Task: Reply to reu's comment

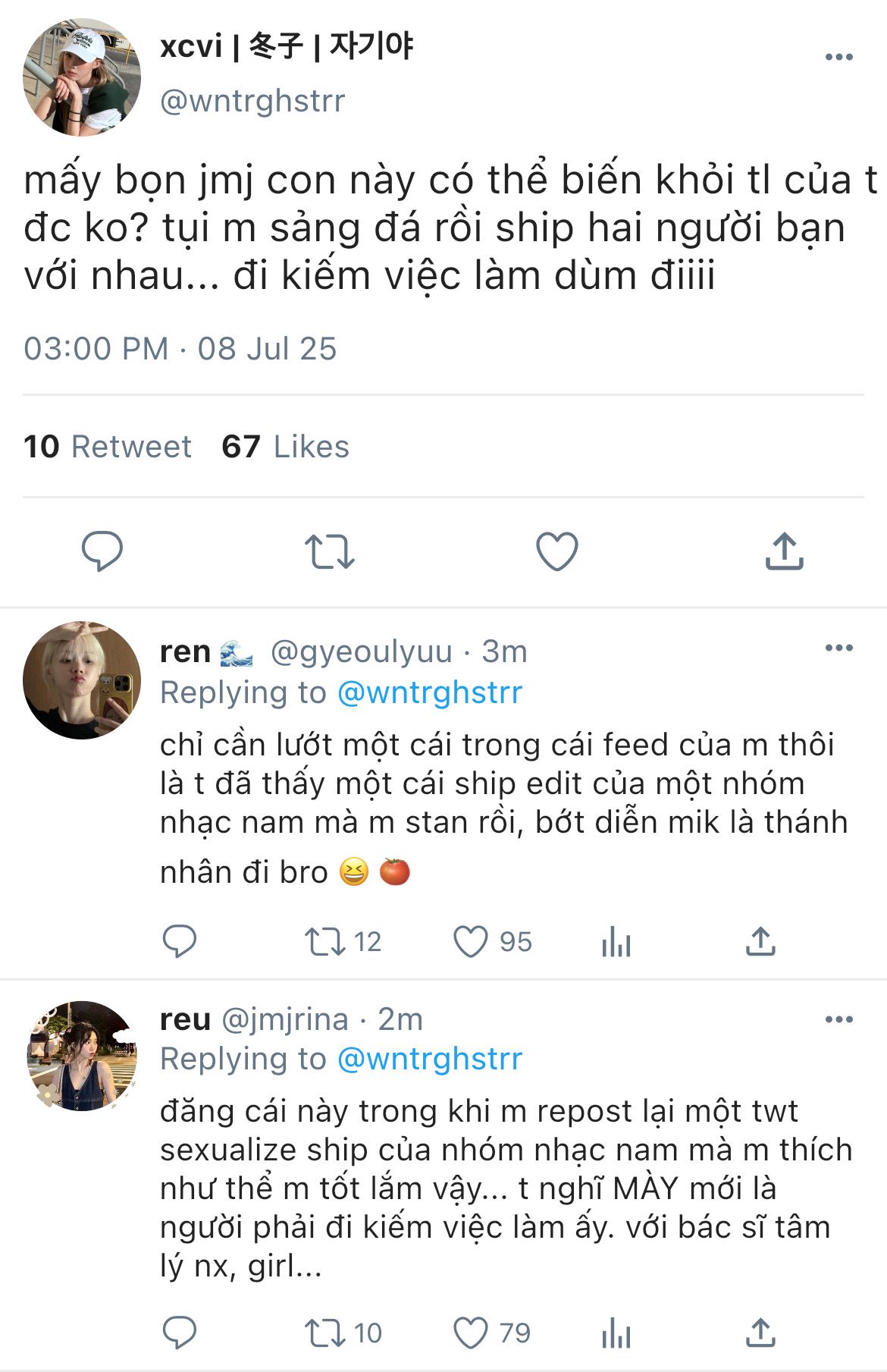Action: tap(180, 1333)
